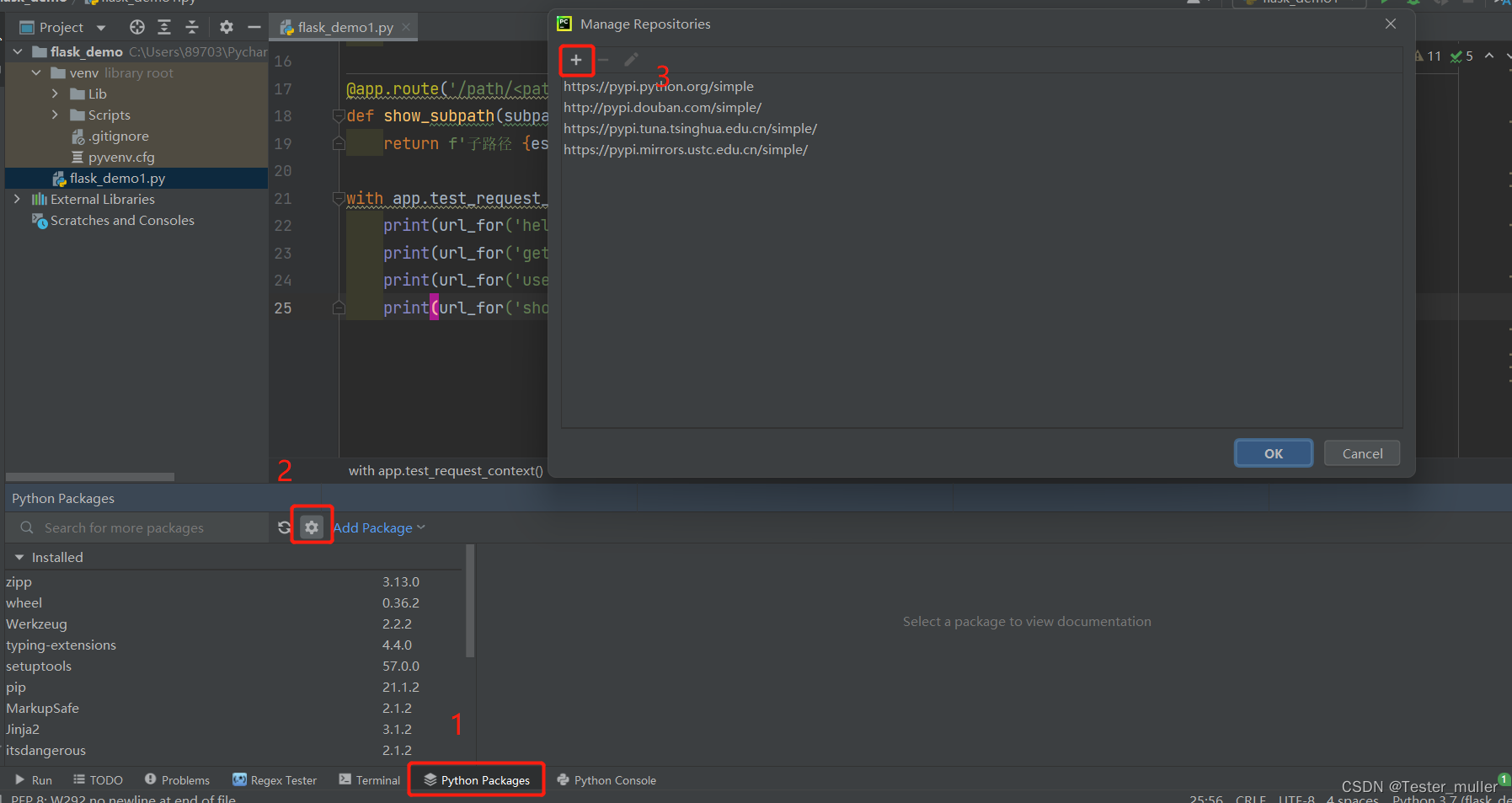Open the Problems tool window
Screen dimensions: 1512x803
click(177, 780)
